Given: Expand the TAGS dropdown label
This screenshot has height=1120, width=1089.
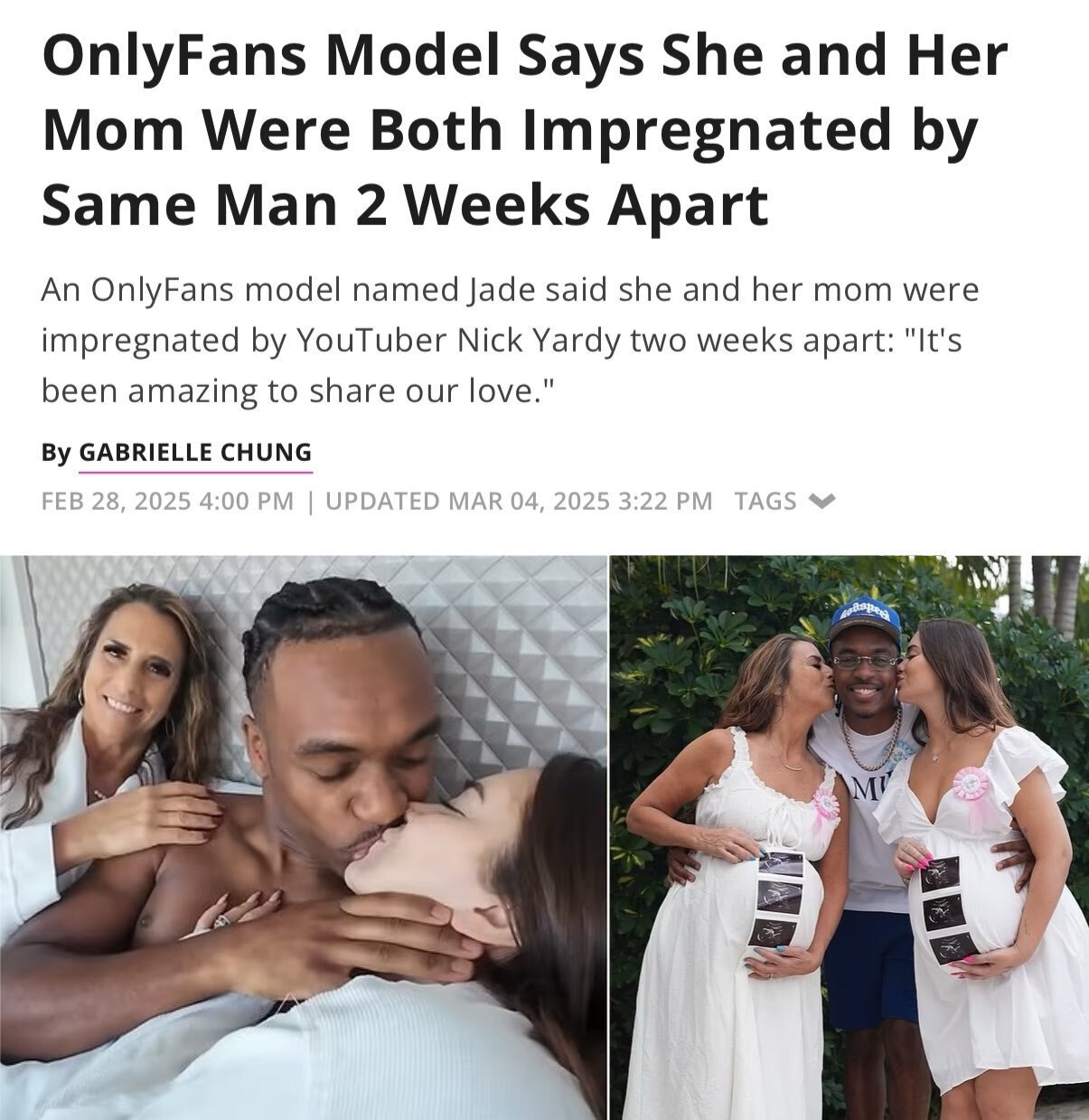Looking at the screenshot, I should [765, 500].
